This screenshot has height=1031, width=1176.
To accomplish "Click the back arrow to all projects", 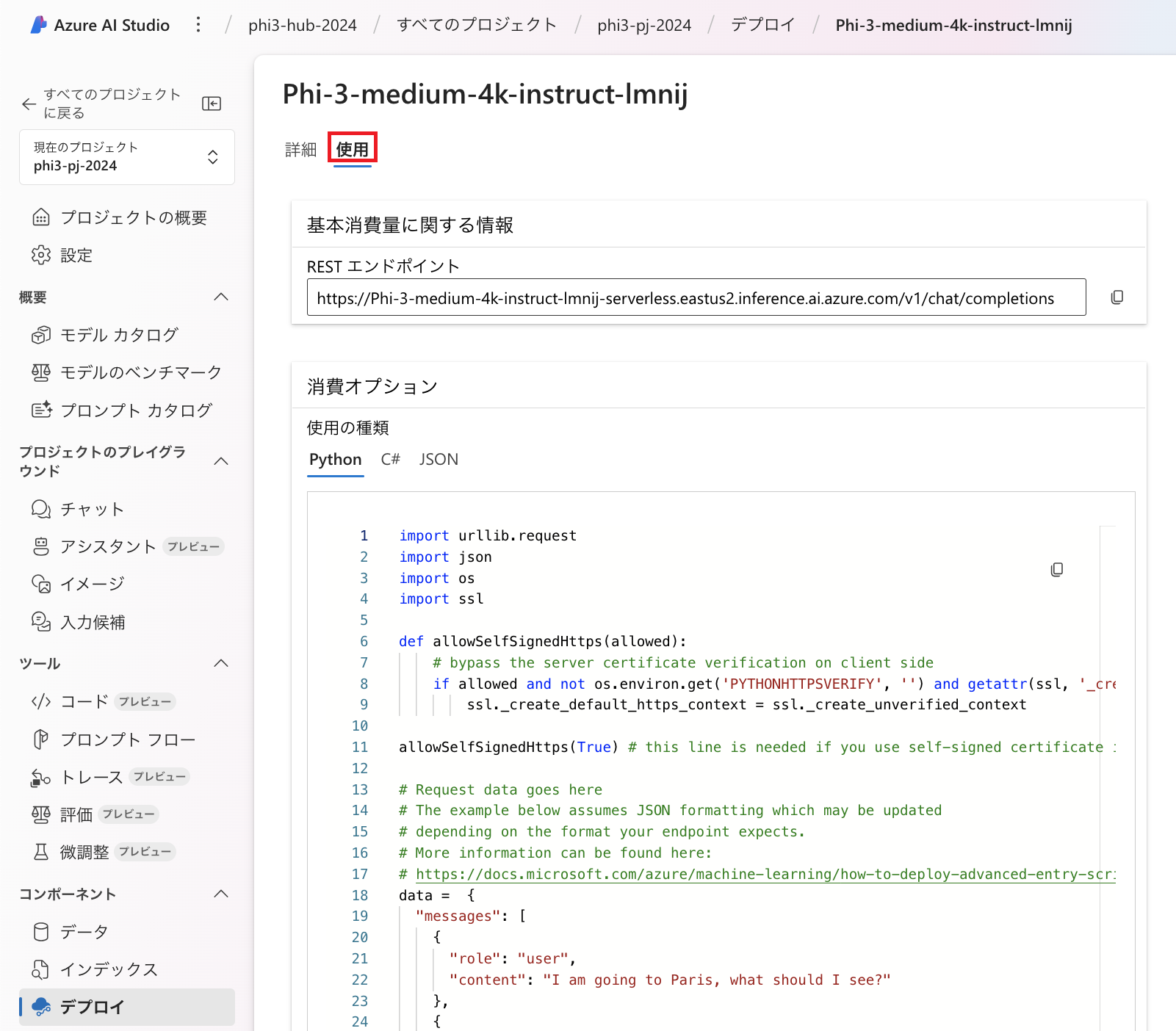I will [x=29, y=104].
